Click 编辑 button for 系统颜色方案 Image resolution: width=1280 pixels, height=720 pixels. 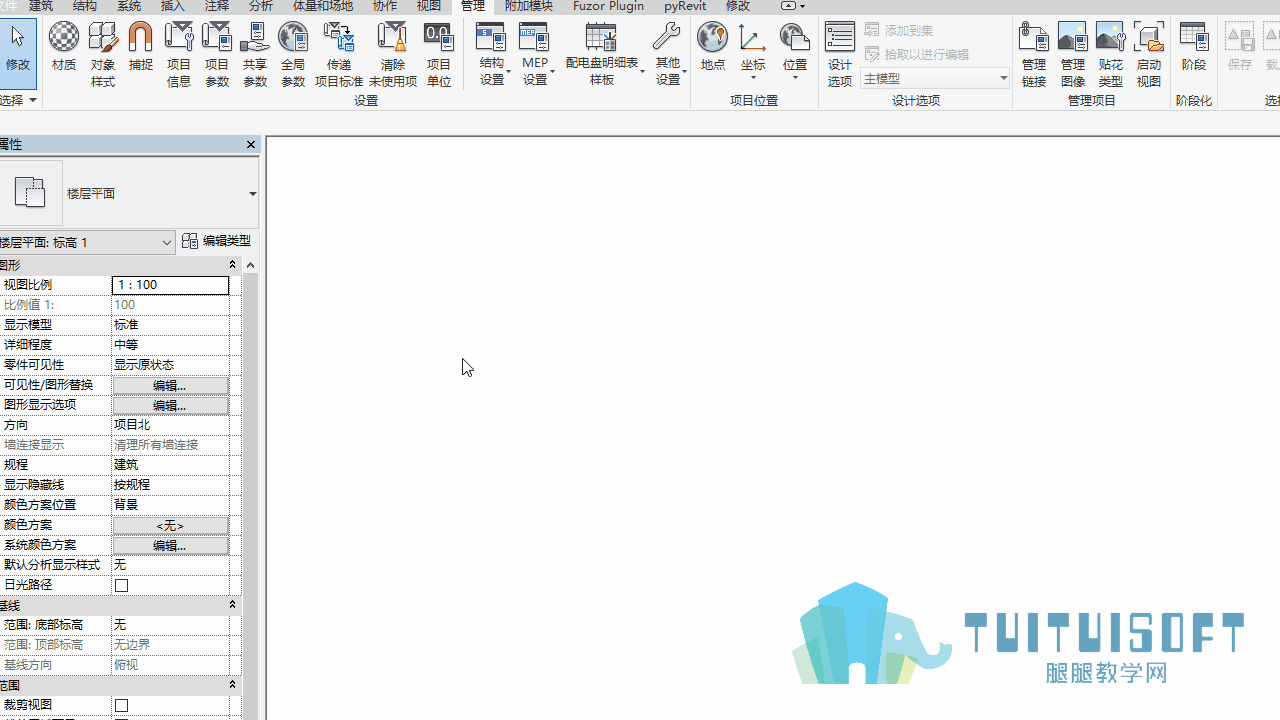[x=170, y=545]
